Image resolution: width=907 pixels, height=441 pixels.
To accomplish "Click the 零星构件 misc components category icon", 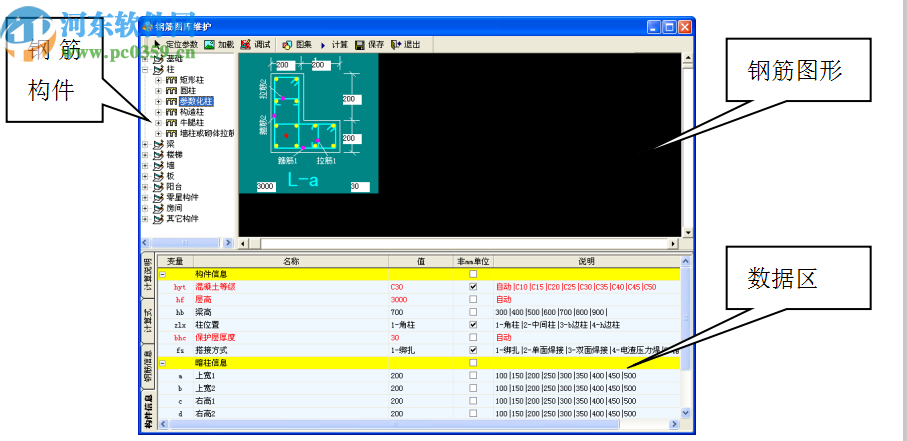I will pos(158,197).
